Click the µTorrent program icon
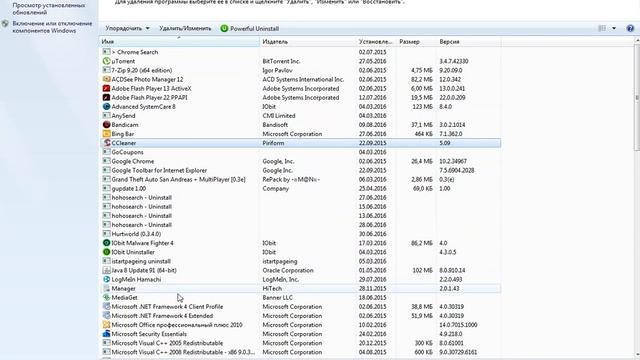Image resolution: width=640 pixels, height=360 pixels. [x=106, y=61]
